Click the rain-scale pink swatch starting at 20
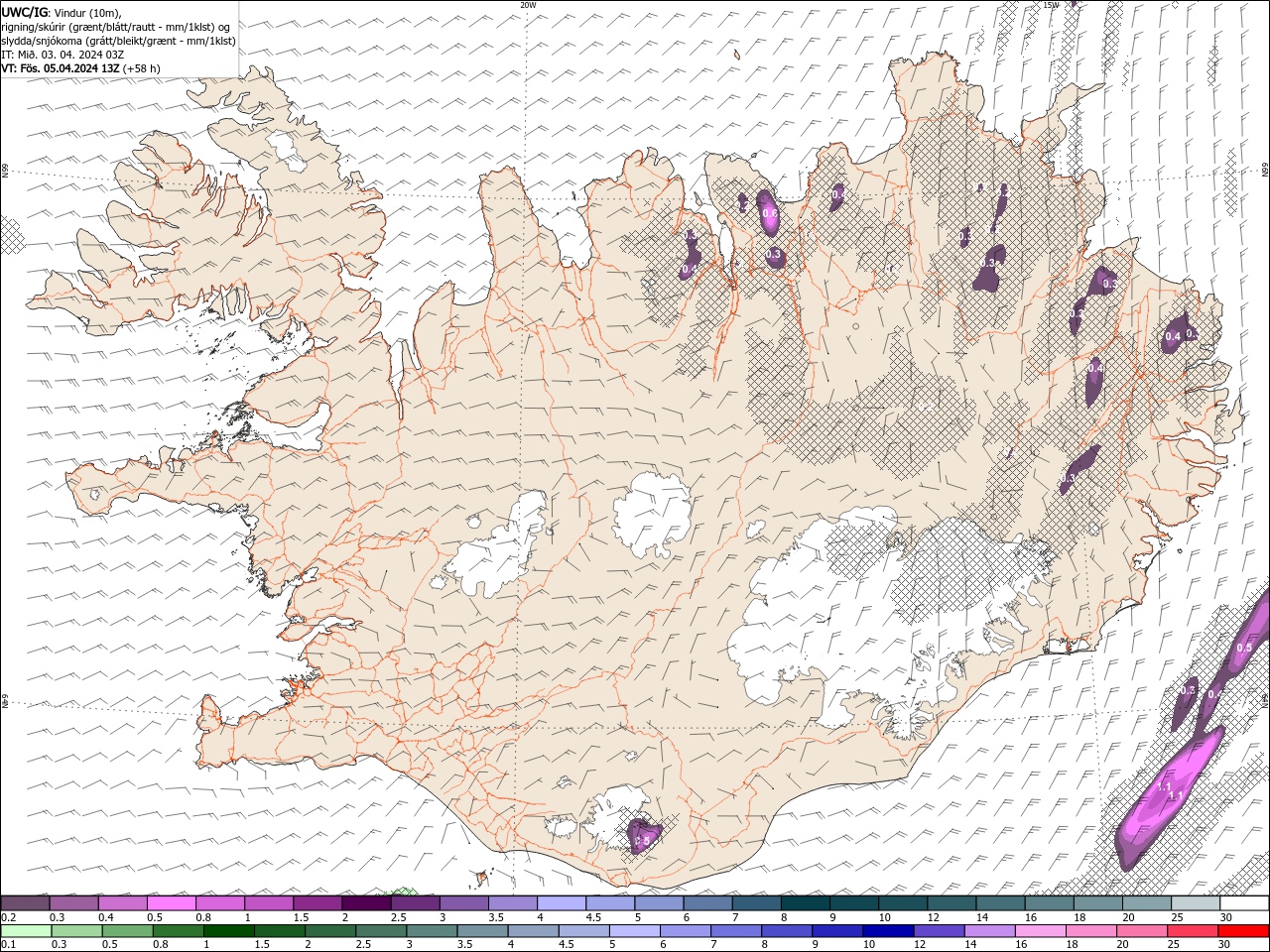The image size is (1270, 952). (x=1142, y=931)
